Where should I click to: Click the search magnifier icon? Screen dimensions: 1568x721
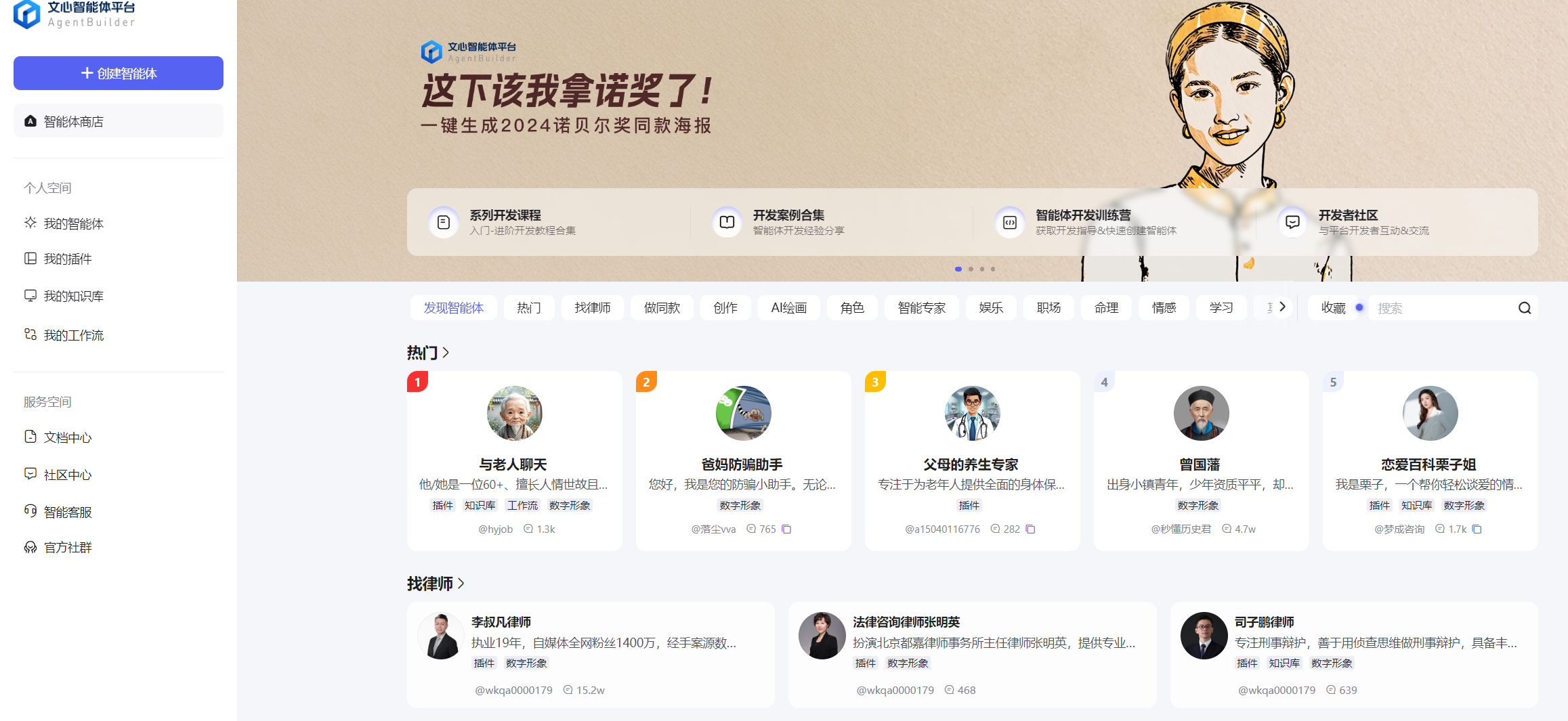click(1525, 308)
